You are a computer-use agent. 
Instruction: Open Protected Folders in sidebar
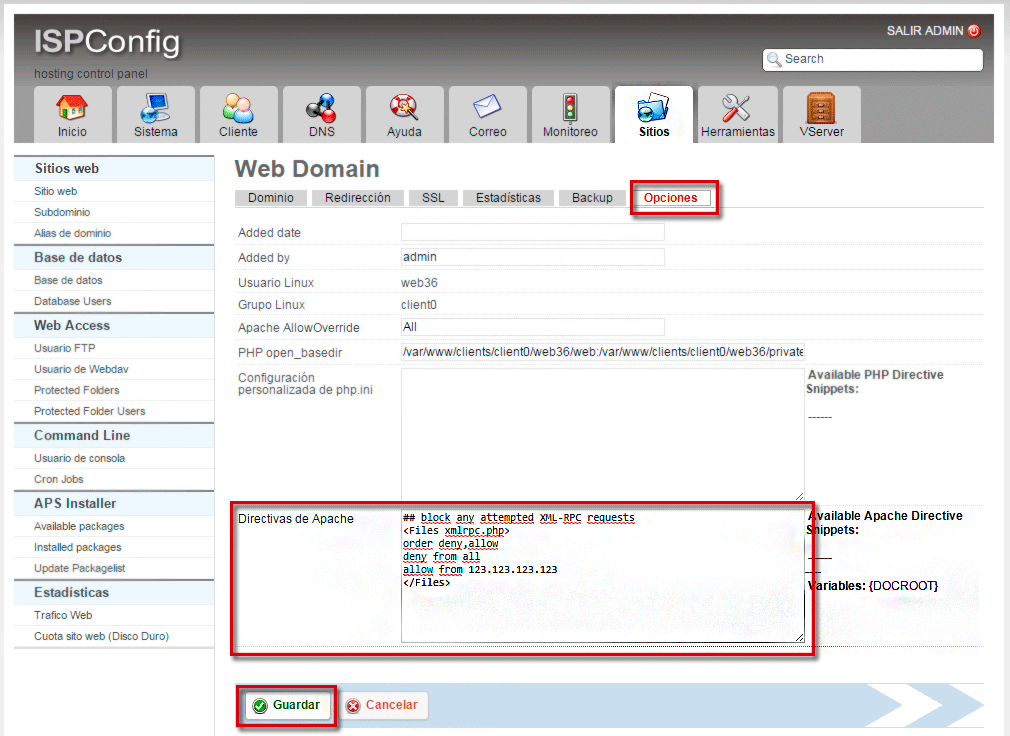76,390
